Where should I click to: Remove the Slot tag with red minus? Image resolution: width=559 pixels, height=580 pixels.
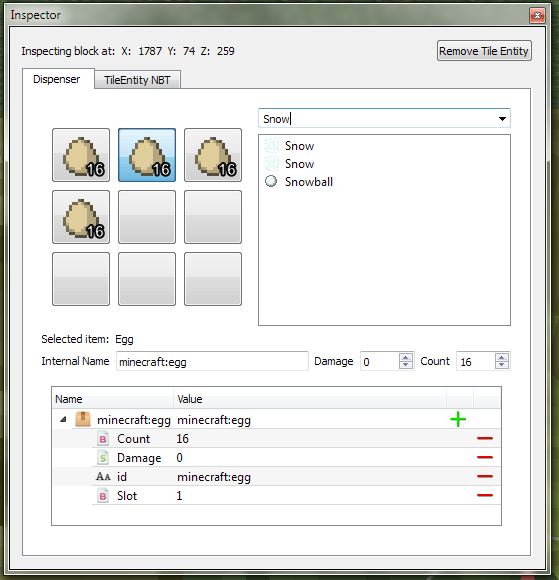[485, 495]
